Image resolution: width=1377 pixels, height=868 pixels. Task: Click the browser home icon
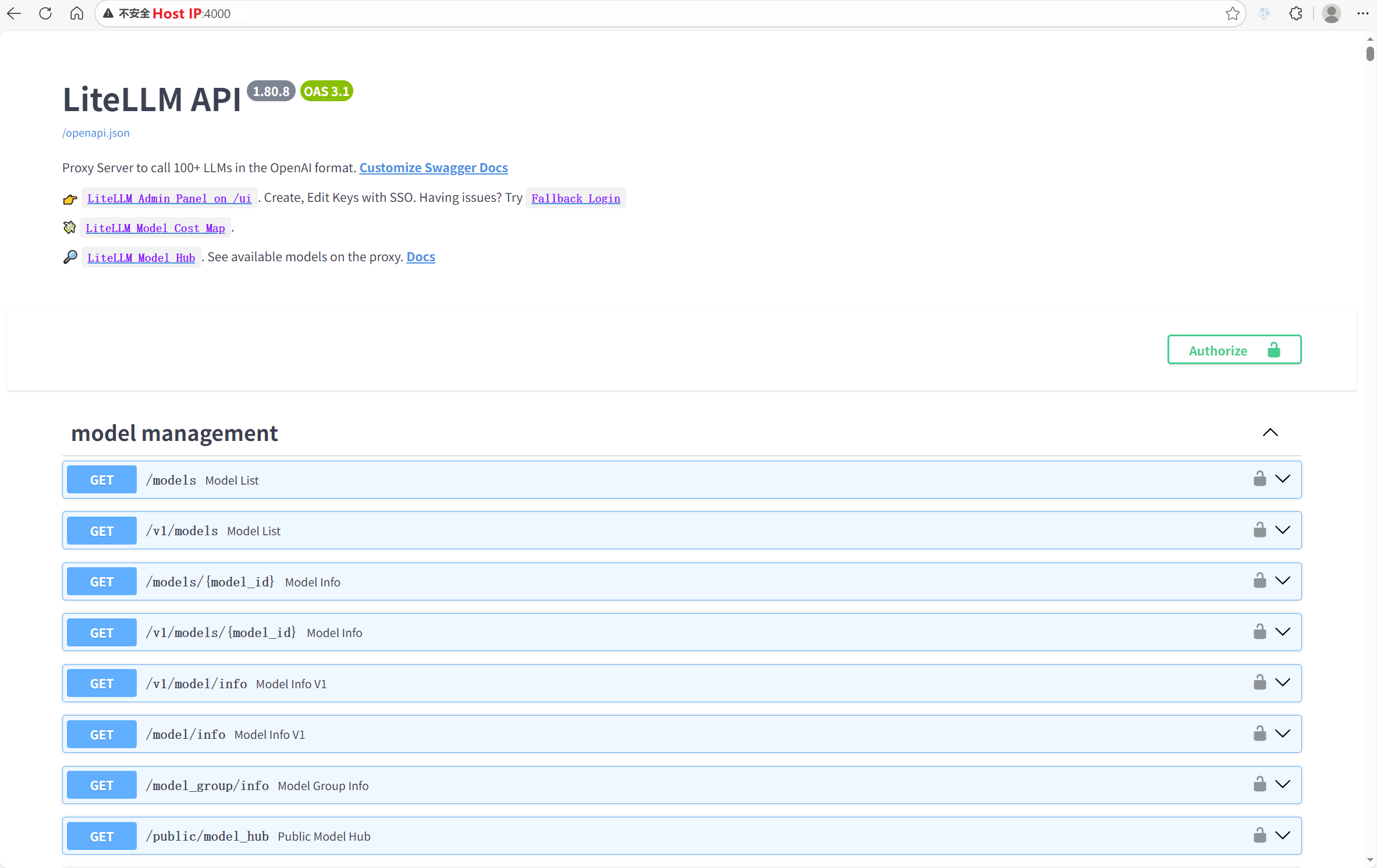point(77,13)
